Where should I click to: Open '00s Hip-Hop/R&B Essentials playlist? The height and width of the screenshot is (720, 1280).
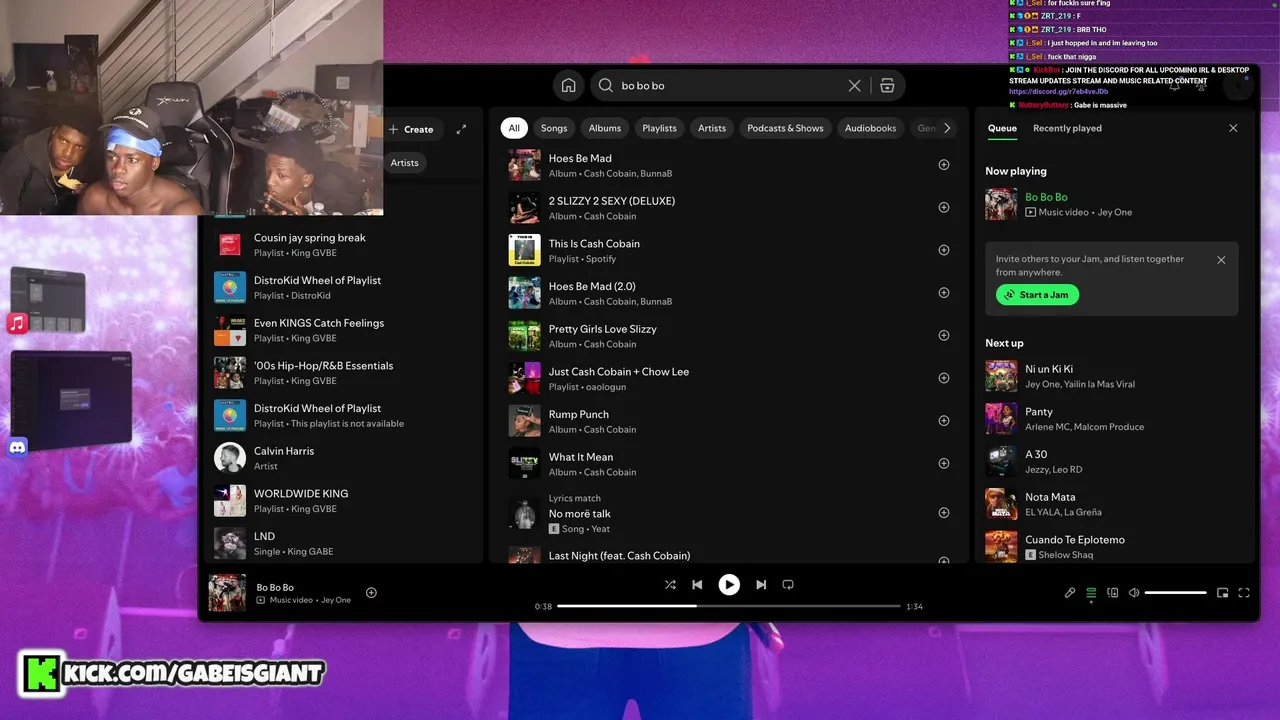pyautogui.click(x=340, y=373)
